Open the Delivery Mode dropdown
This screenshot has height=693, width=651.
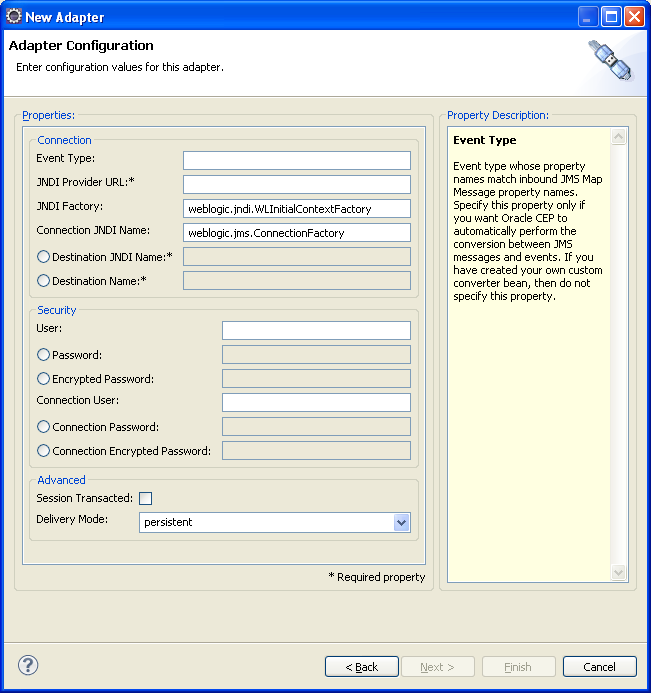click(x=401, y=522)
